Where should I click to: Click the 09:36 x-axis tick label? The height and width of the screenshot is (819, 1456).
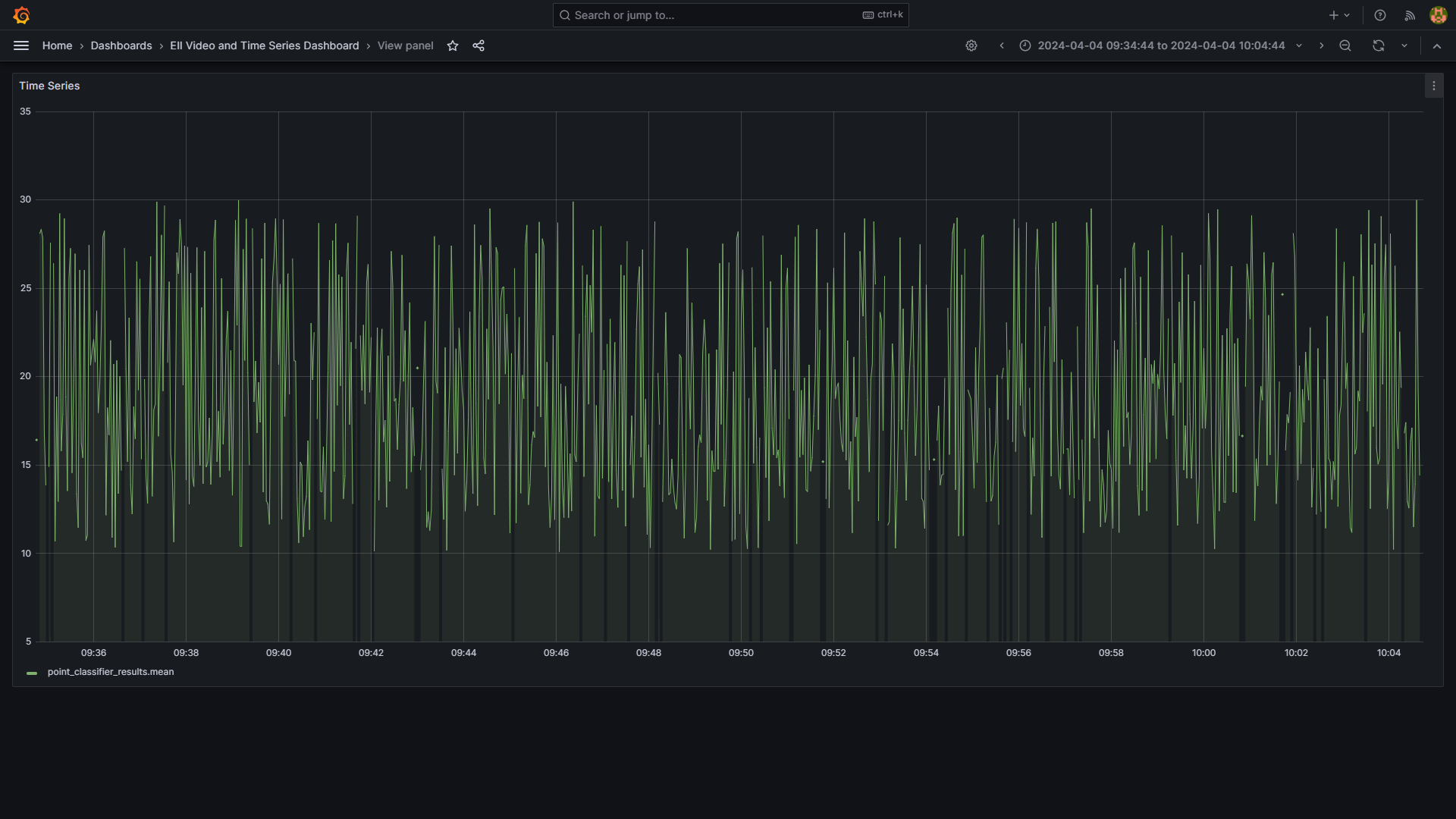93,653
